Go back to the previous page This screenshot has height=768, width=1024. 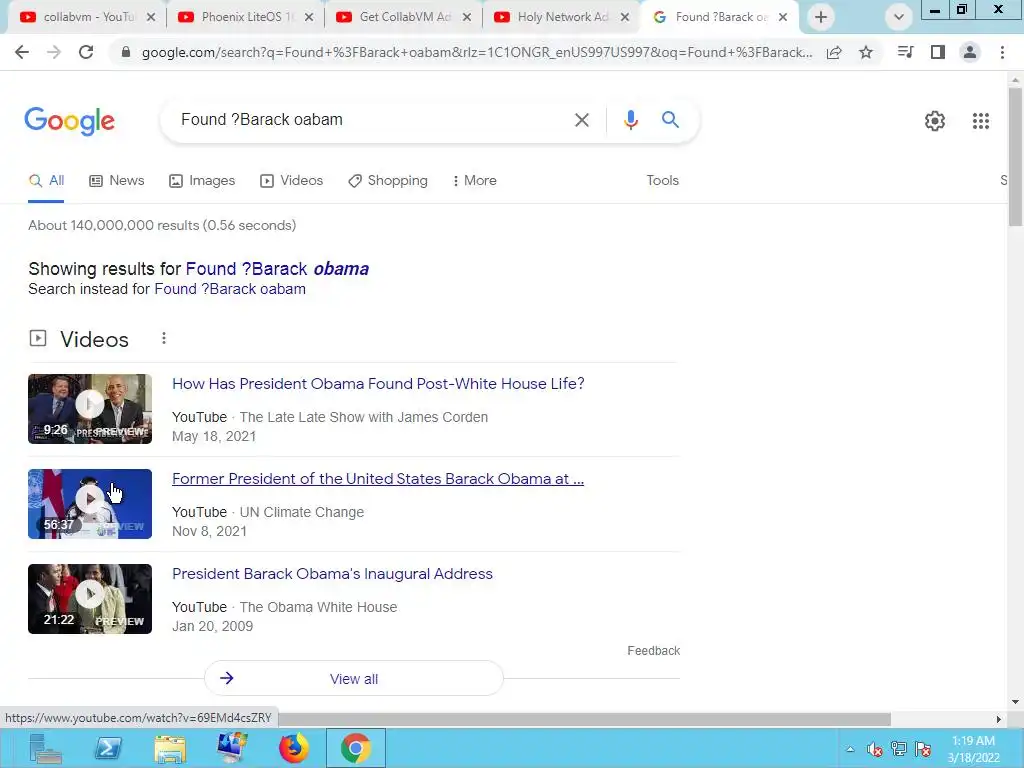tap(22, 52)
